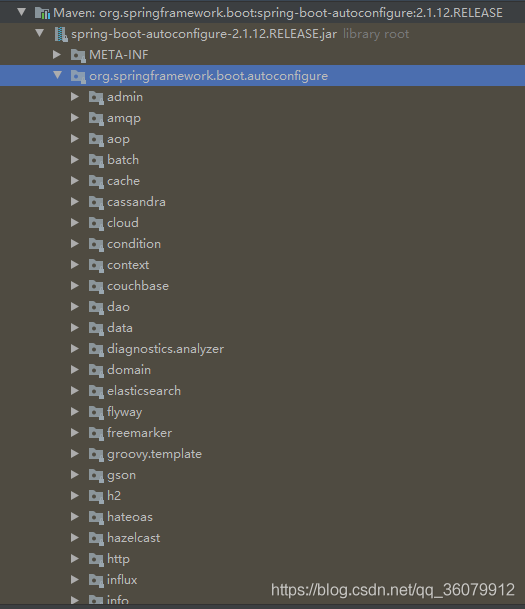Select the spring-boot-autoconfigure-2.1.12.RELEASE.jar entry
This screenshot has width=525, height=609.
pyautogui.click(x=204, y=34)
